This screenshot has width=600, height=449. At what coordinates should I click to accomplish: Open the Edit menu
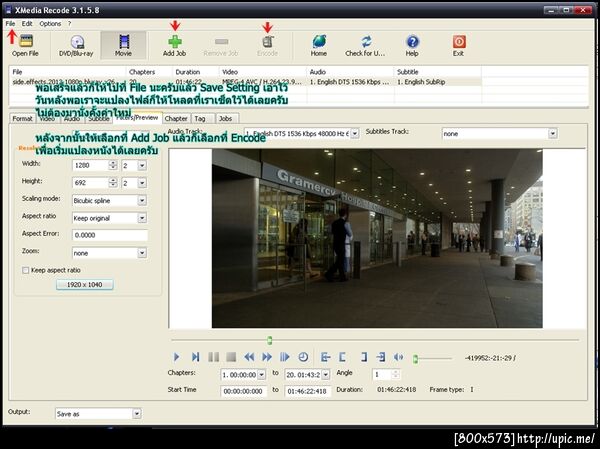pos(27,24)
